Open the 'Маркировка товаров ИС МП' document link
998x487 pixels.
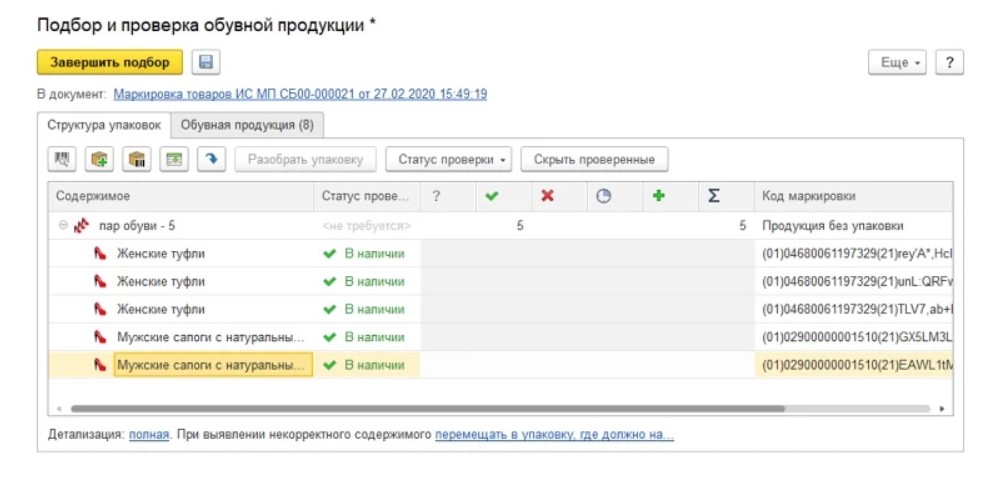coord(300,94)
